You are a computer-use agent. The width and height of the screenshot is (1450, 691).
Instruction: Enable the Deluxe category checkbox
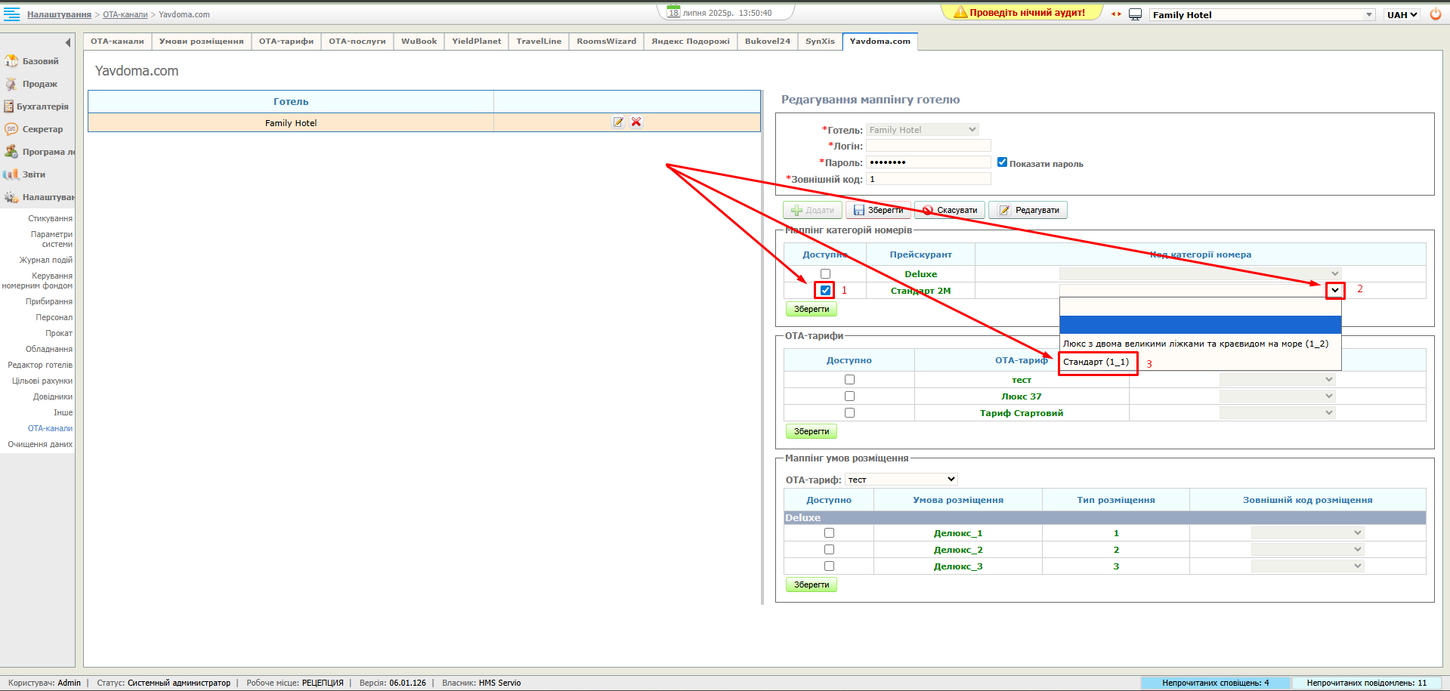825,273
